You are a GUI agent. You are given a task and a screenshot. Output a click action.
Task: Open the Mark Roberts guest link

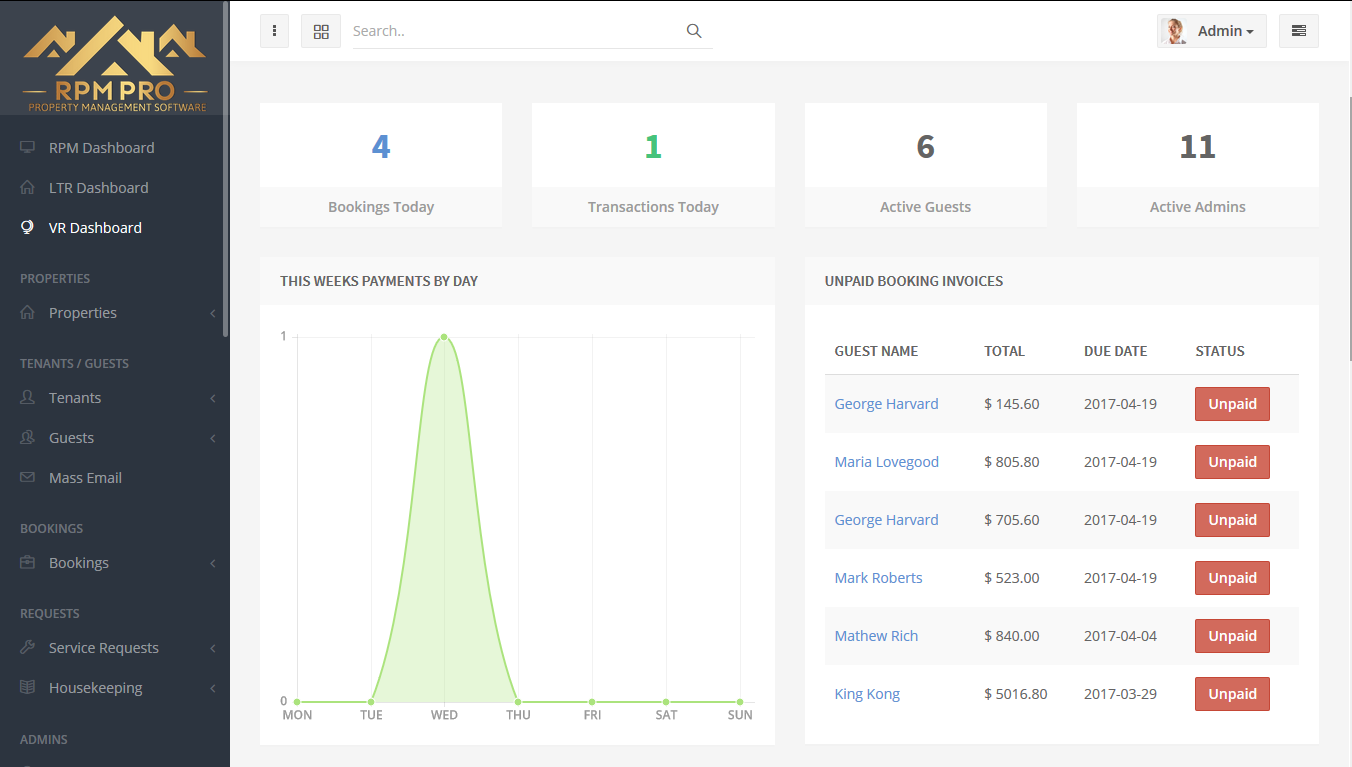879,578
